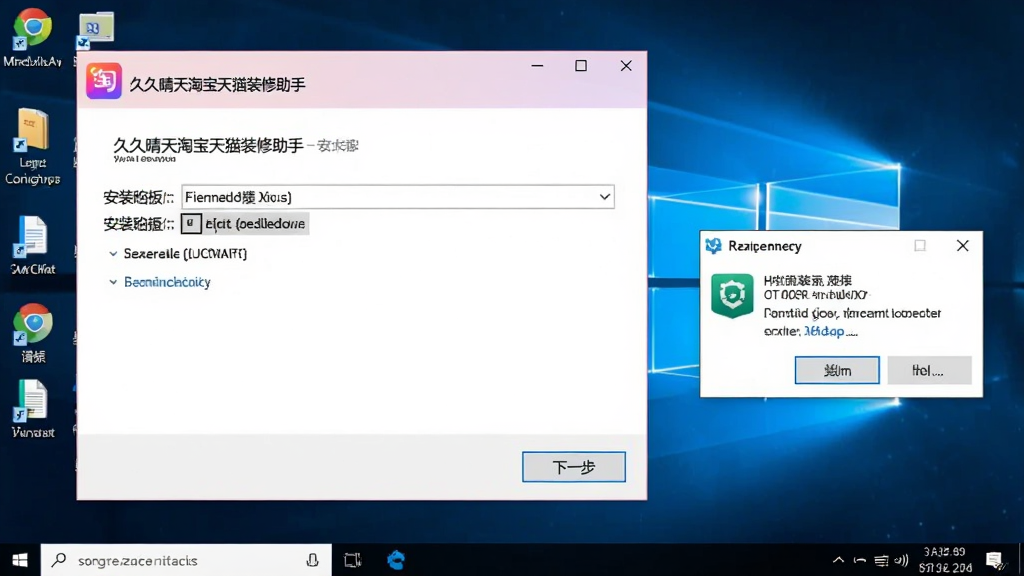Viewport: 1024px width, 576px height.
Task: Click the pink Taobao installer logo icon
Action: point(104,81)
